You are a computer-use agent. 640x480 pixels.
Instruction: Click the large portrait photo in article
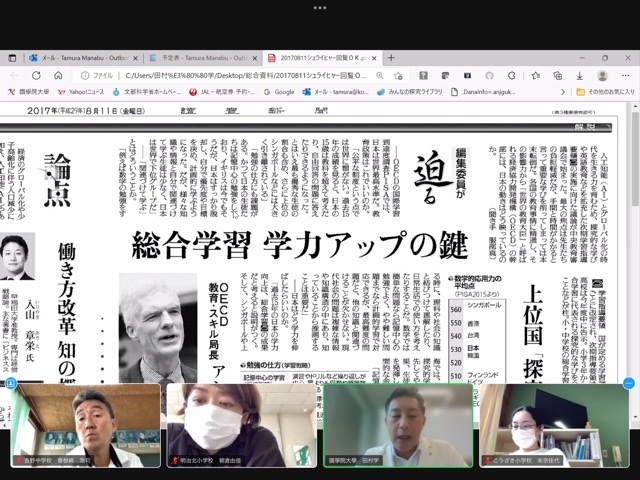click(x=158, y=328)
